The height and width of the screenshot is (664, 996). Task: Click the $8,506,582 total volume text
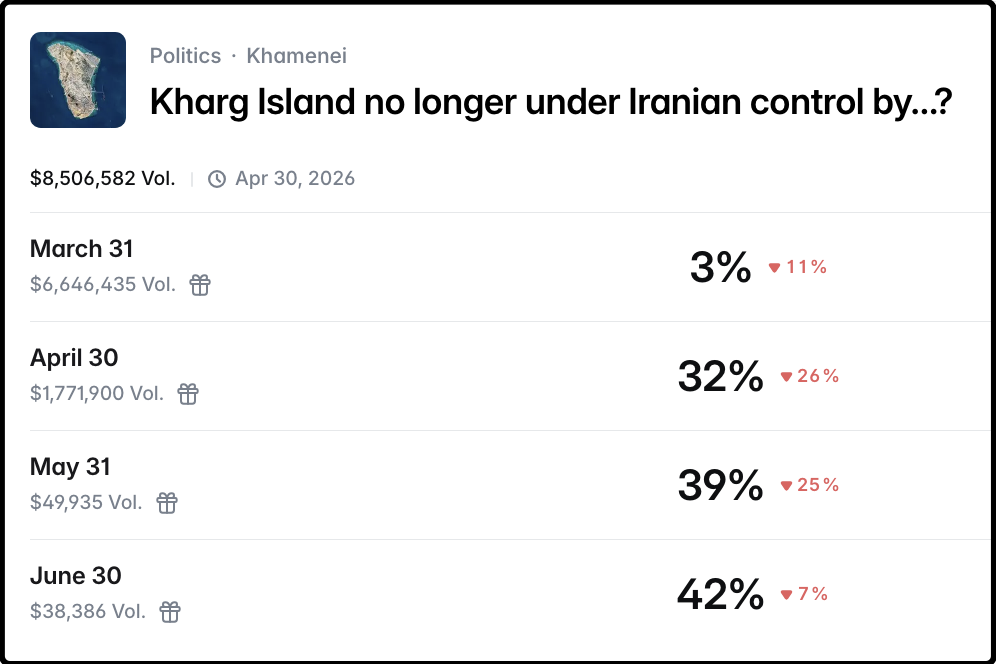103,179
